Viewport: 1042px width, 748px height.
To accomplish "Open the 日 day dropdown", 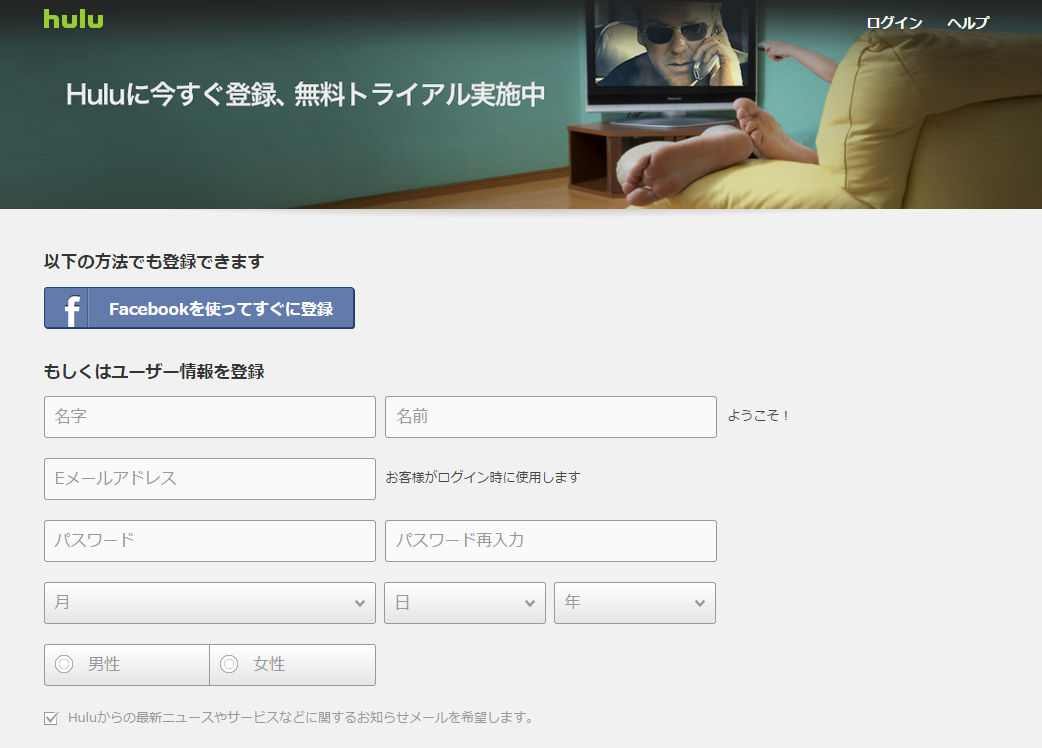I will tap(465, 603).
